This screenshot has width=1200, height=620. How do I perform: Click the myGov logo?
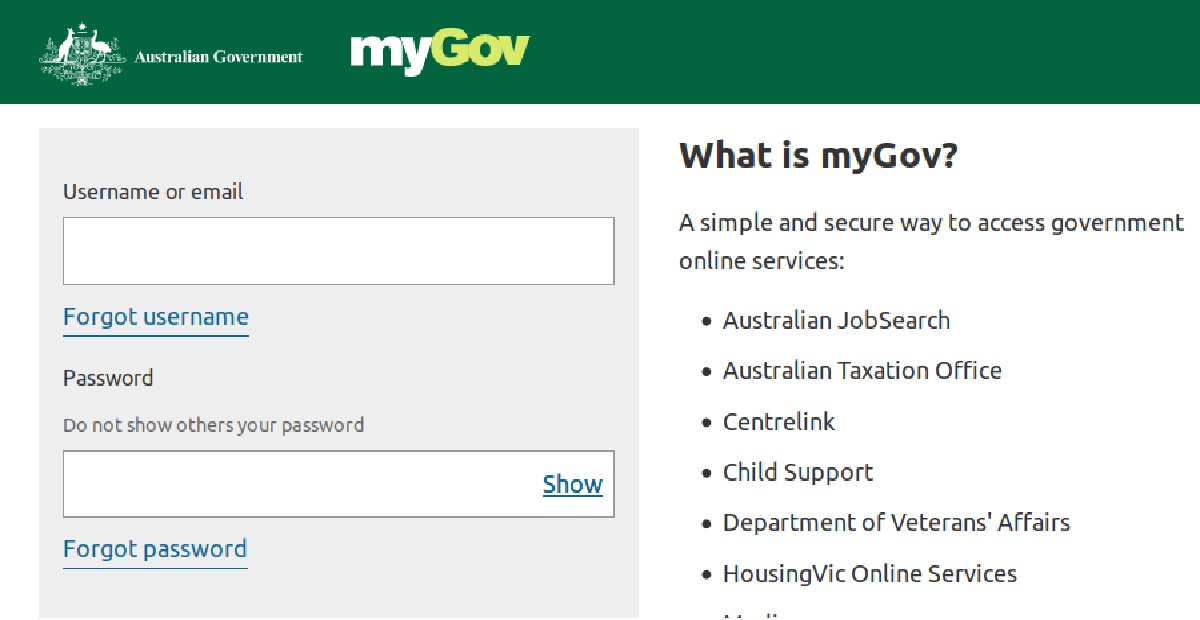point(440,52)
